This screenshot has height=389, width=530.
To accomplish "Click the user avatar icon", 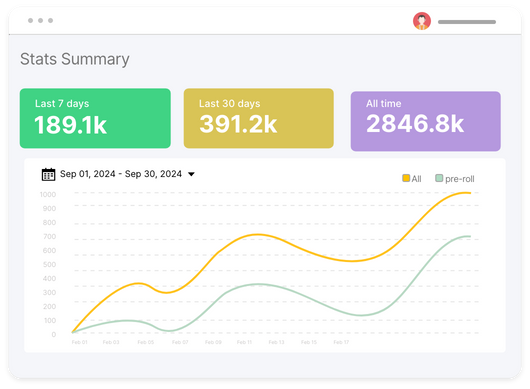I will click(x=421, y=21).
